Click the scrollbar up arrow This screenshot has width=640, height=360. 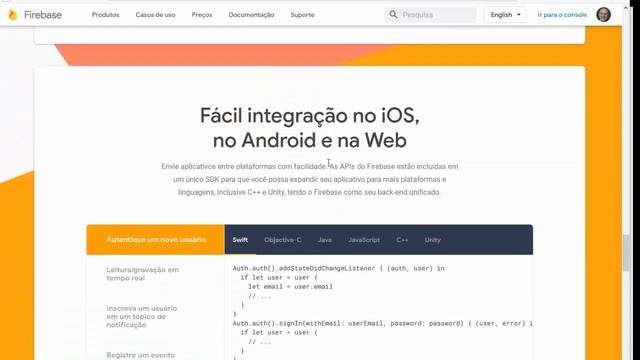pos(626,8)
